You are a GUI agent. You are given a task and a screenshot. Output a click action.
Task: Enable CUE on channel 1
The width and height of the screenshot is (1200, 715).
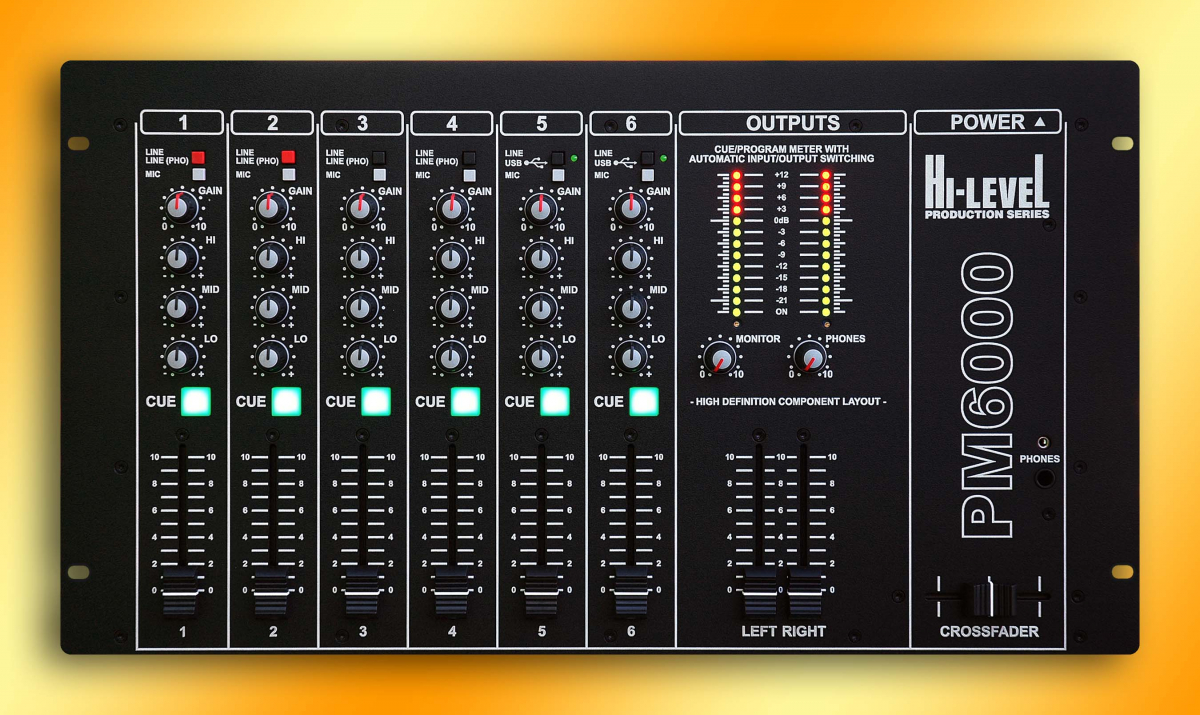tap(196, 402)
